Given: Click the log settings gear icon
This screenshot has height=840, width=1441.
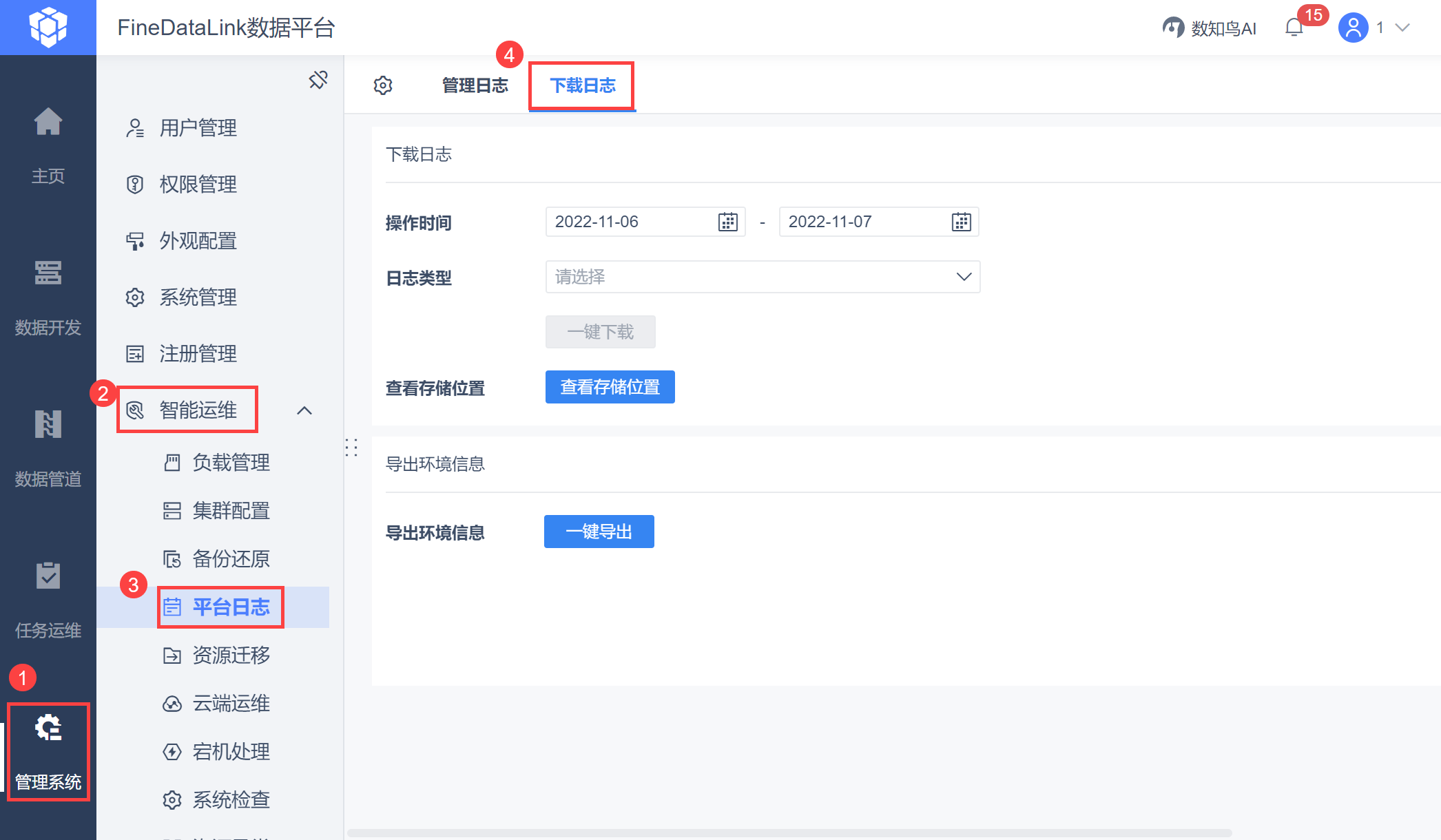Looking at the screenshot, I should coord(383,85).
